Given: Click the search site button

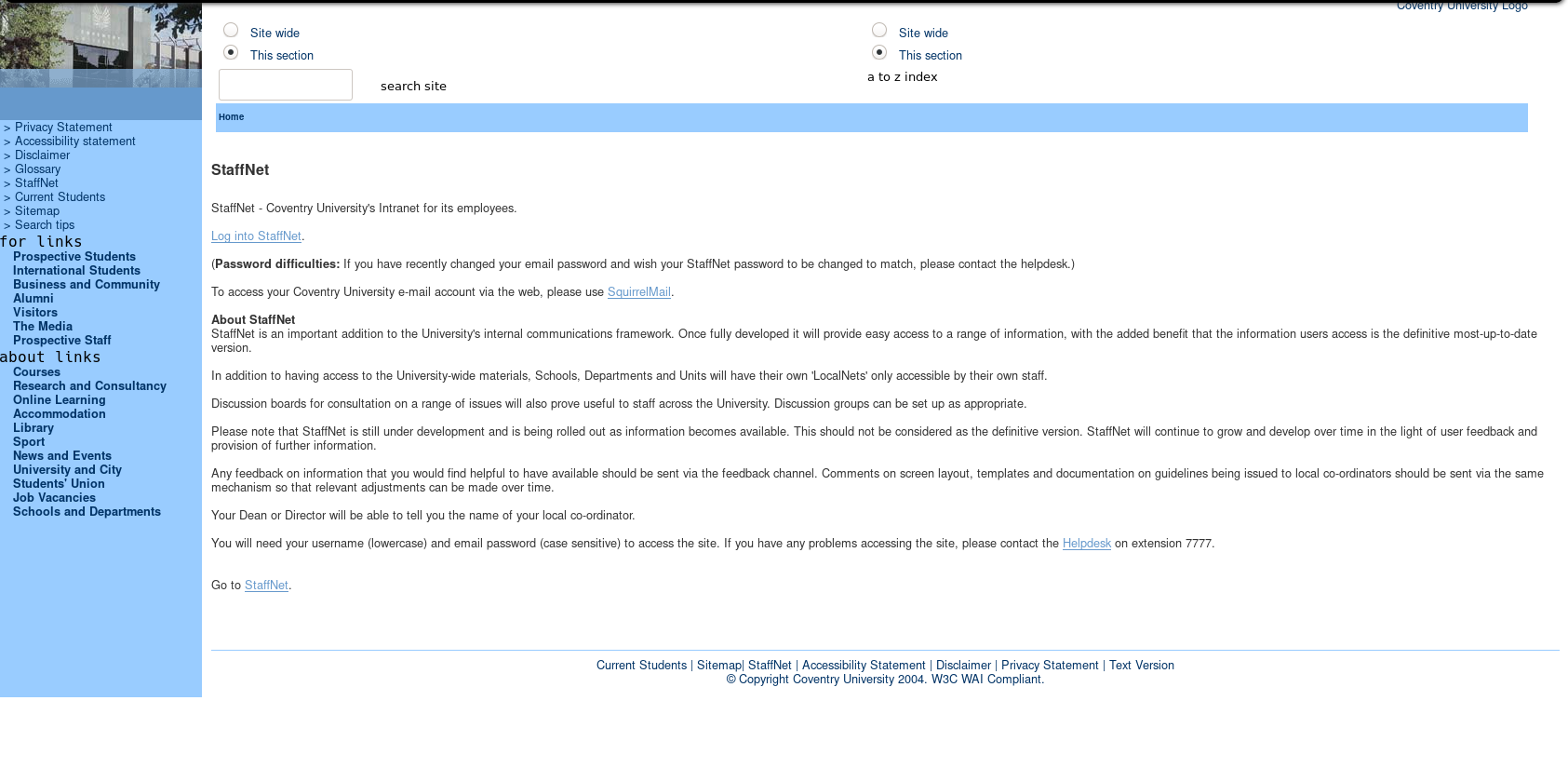Looking at the screenshot, I should coord(413,87).
